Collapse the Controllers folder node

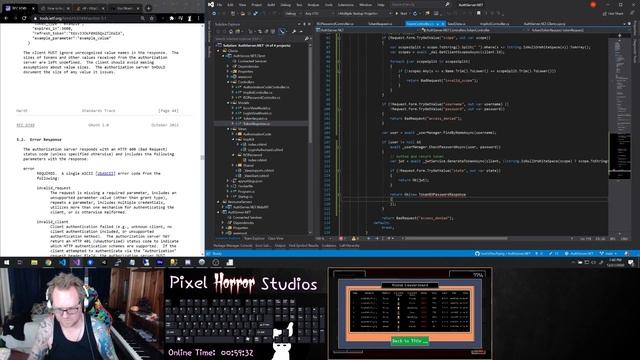tap(228, 82)
